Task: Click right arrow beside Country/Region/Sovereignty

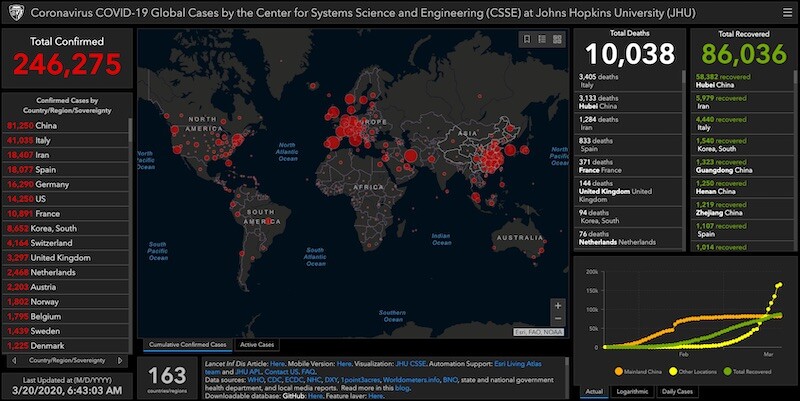Action: (x=123, y=360)
